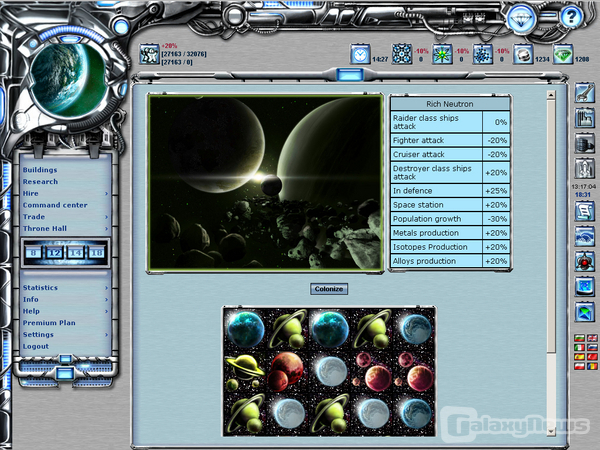
Task: Click the clock timer icon in resource bar
Action: pos(359,54)
